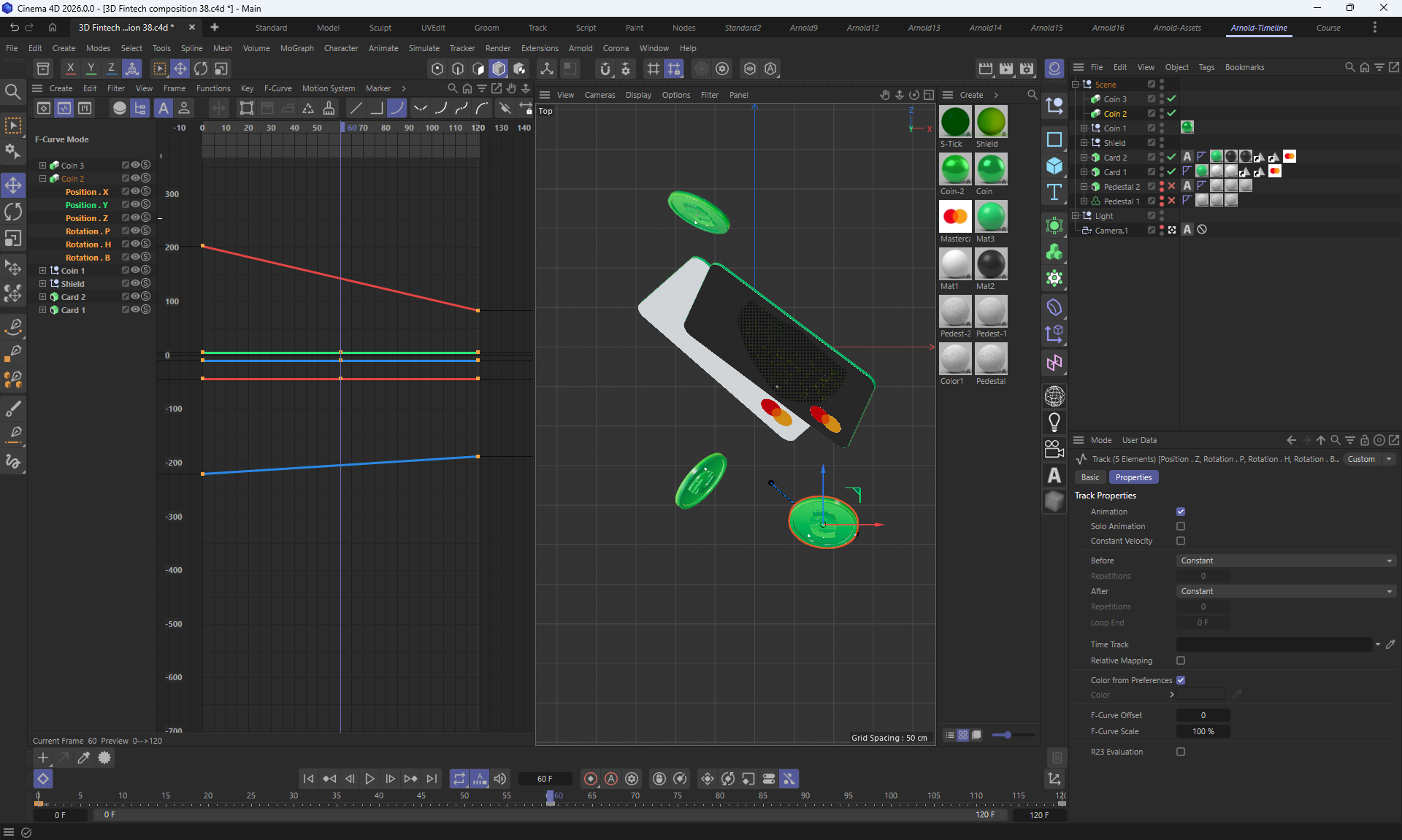Click the F-Curve Scale input field

click(1203, 731)
